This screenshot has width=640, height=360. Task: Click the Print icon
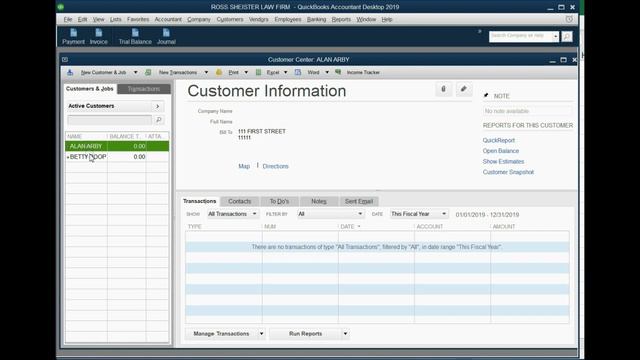(x=219, y=72)
